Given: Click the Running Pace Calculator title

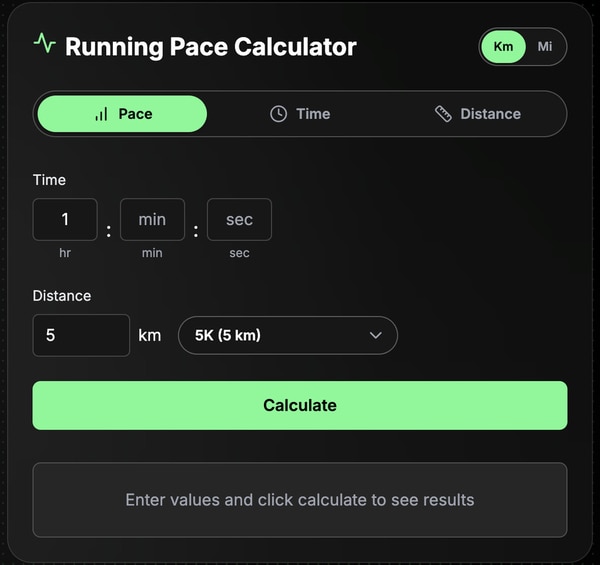Looking at the screenshot, I should click(x=210, y=47).
